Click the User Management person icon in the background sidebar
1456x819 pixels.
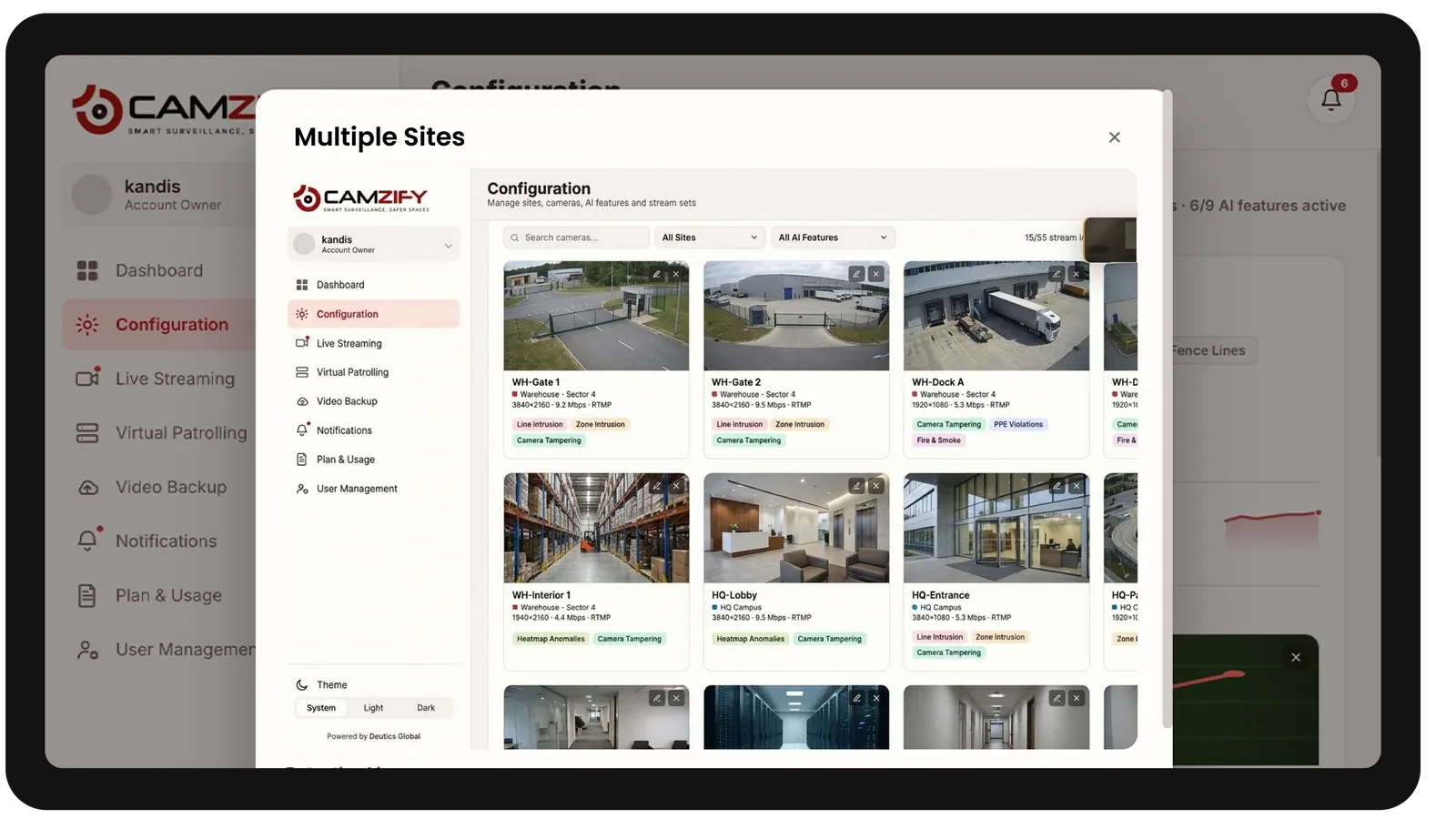(87, 650)
